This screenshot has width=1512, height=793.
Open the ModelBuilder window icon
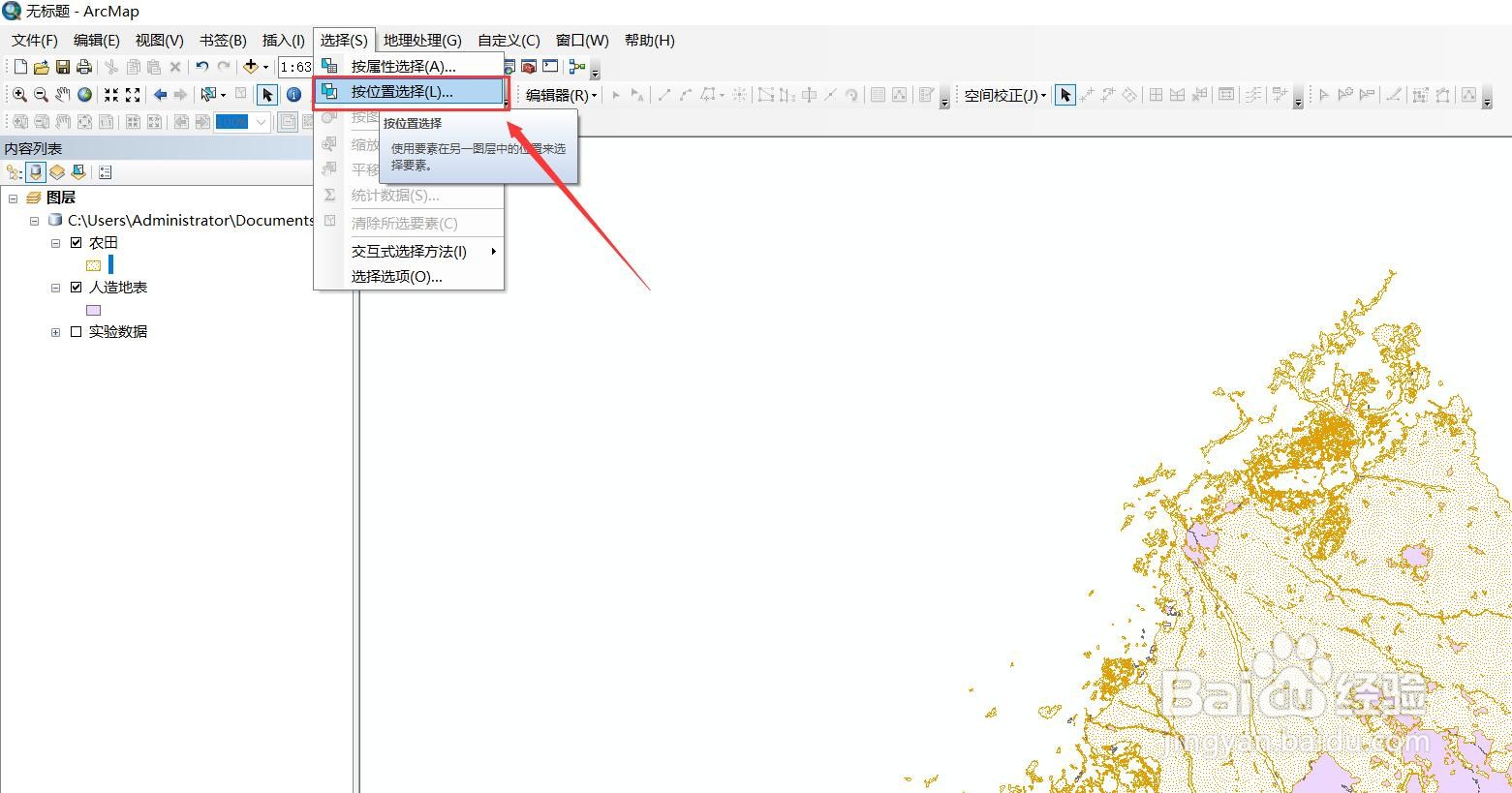(576, 67)
